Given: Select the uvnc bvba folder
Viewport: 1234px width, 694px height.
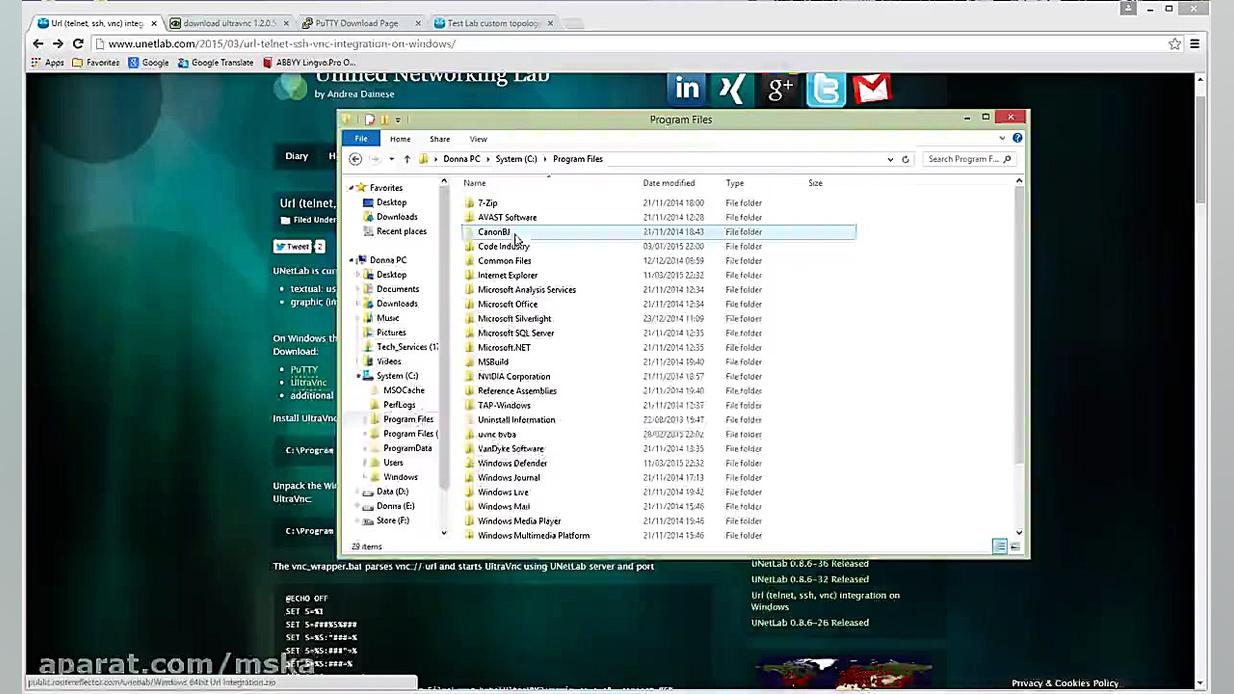Looking at the screenshot, I should (496, 435).
